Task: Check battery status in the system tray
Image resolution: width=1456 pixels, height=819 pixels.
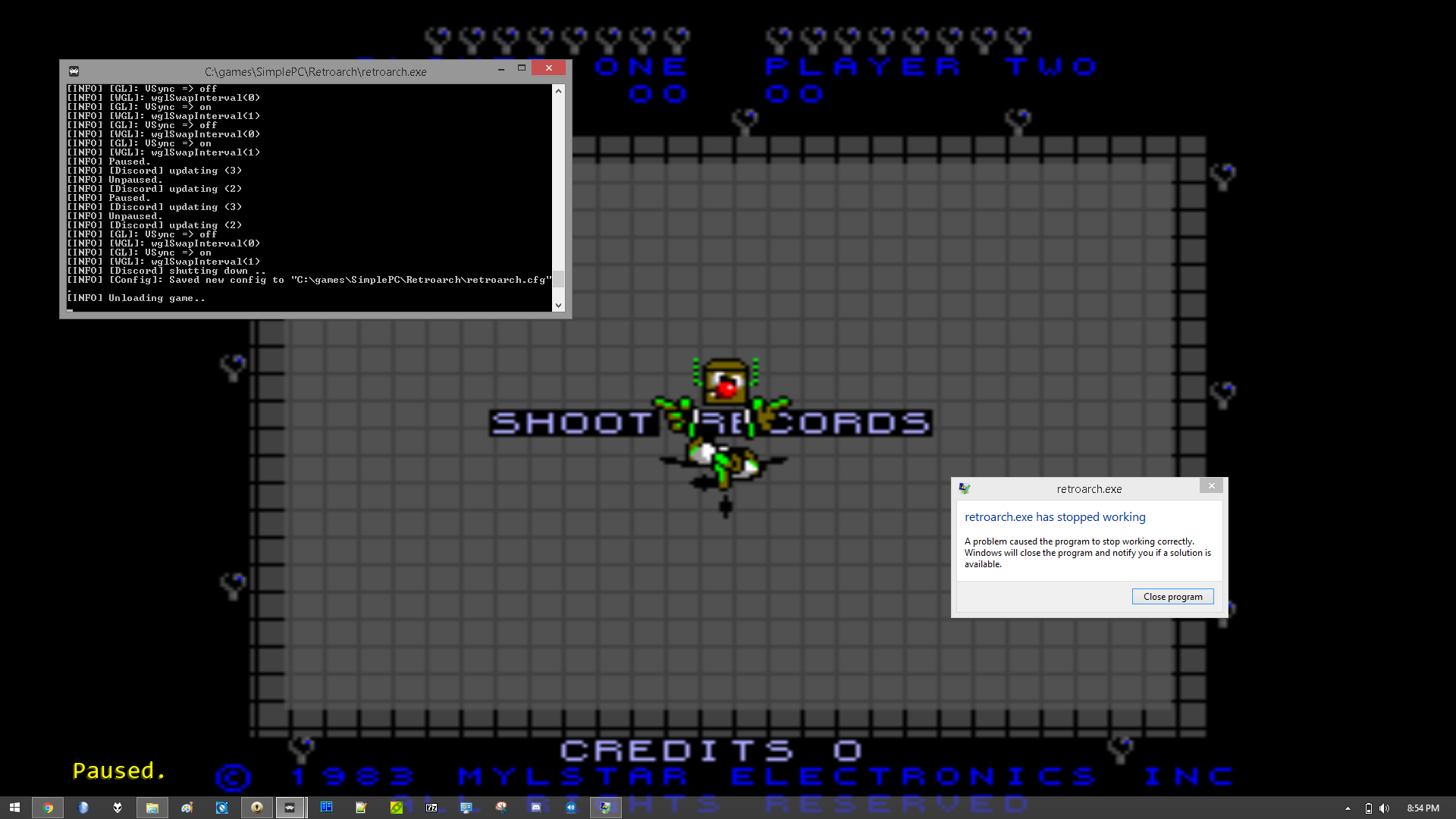Action: click(x=1368, y=808)
